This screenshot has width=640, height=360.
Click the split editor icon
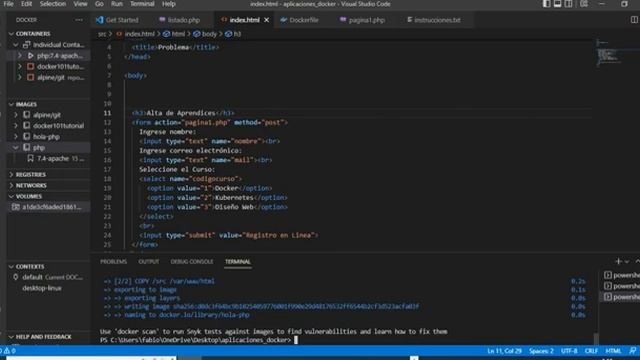634,20
